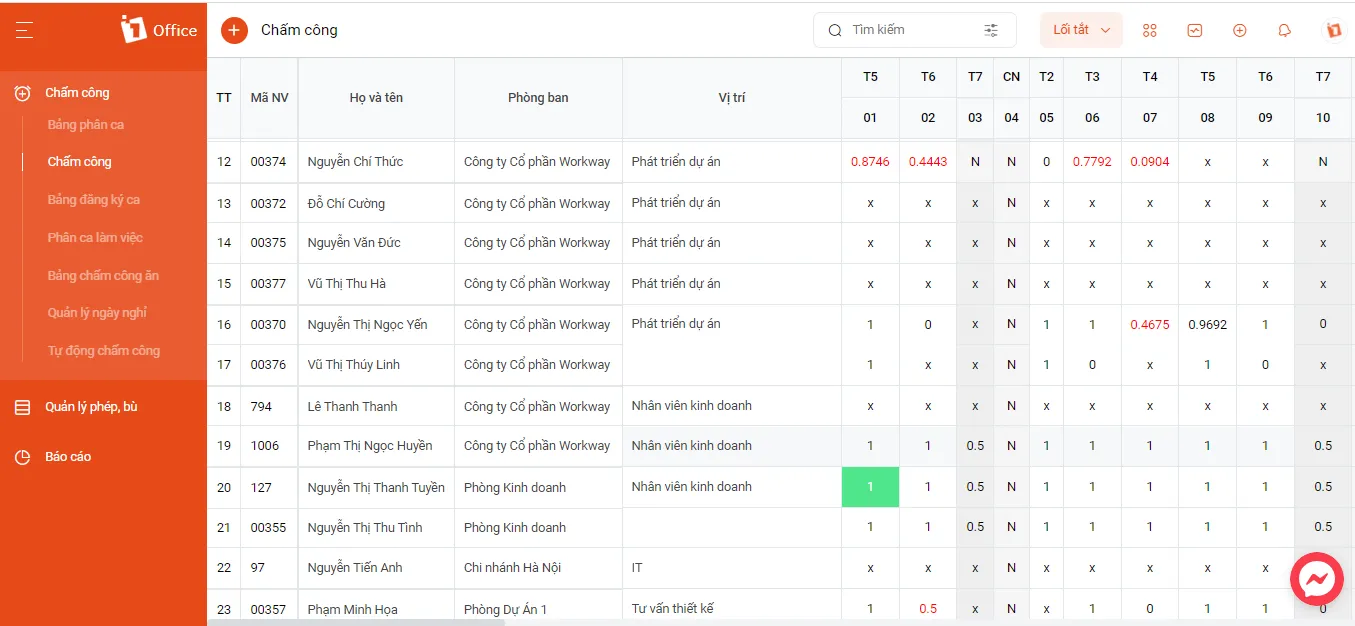Expand the Báo cáo menu section
Viewport: 1355px width, 626px height.
click(x=68, y=456)
